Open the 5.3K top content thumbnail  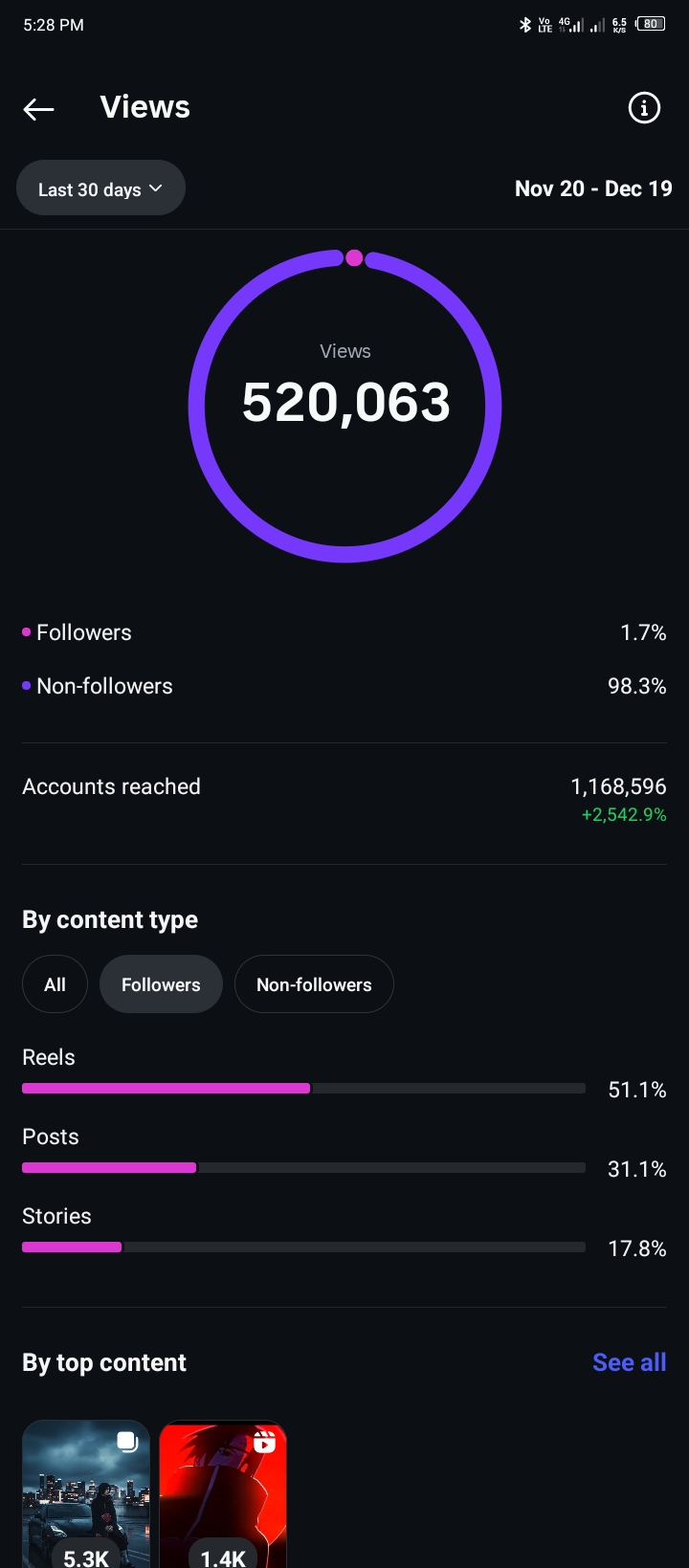click(x=86, y=1494)
